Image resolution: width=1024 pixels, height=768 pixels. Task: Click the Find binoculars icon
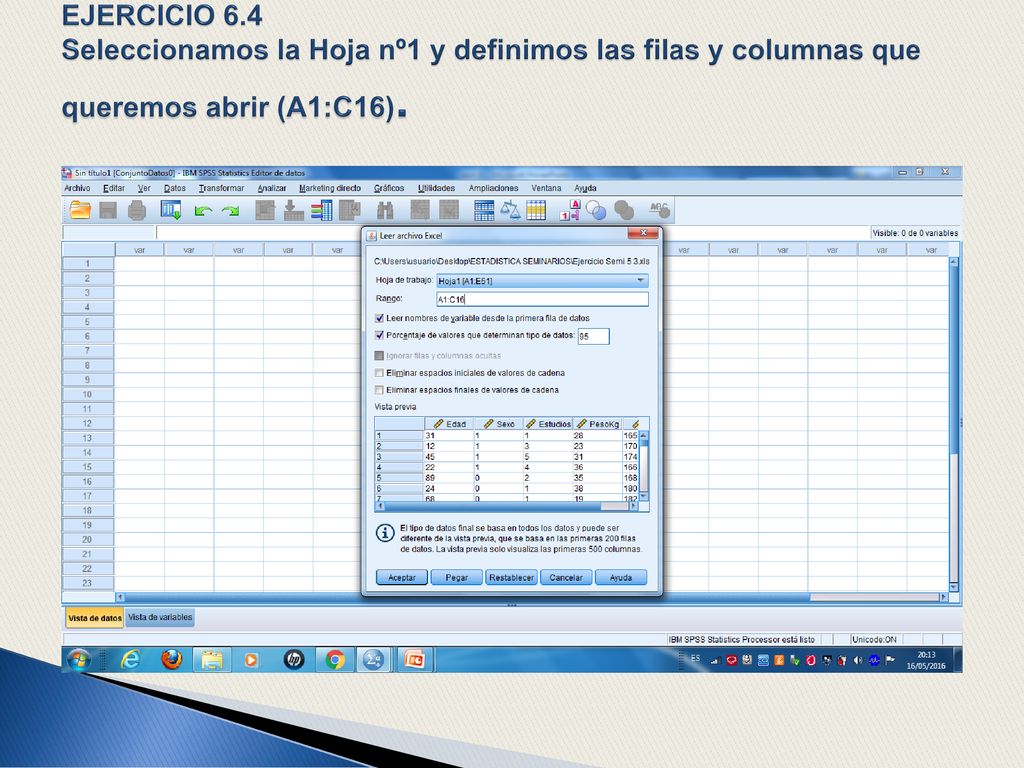[x=385, y=210]
